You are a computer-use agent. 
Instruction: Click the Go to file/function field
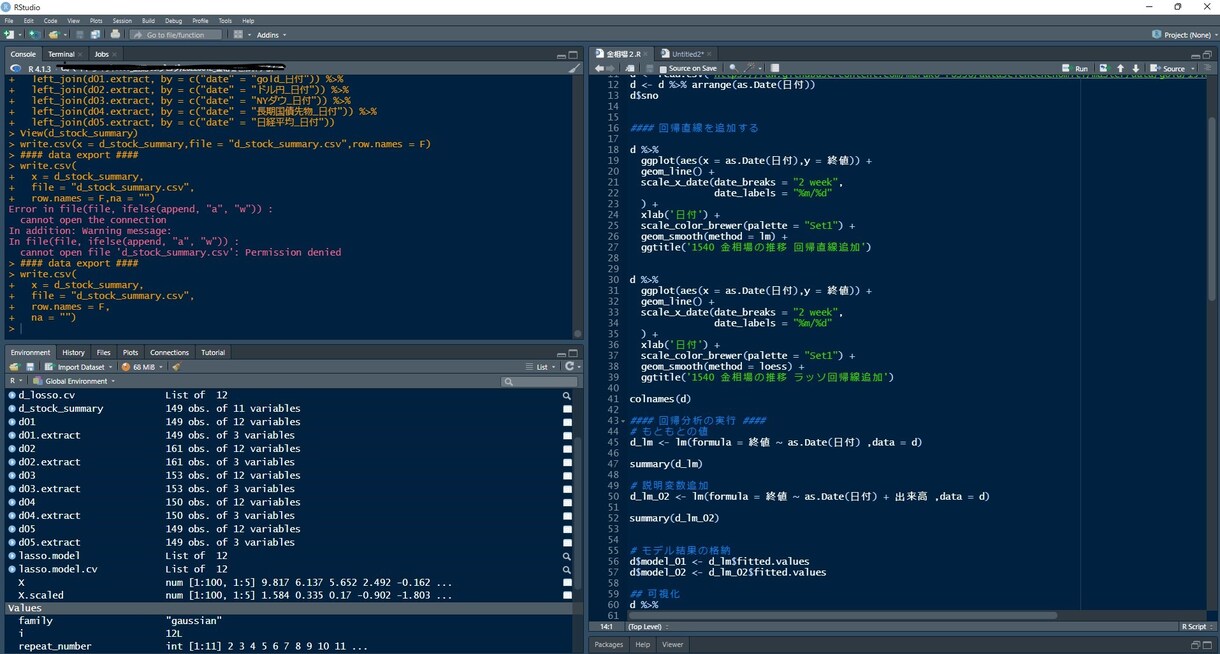pyautogui.click(x=175, y=34)
